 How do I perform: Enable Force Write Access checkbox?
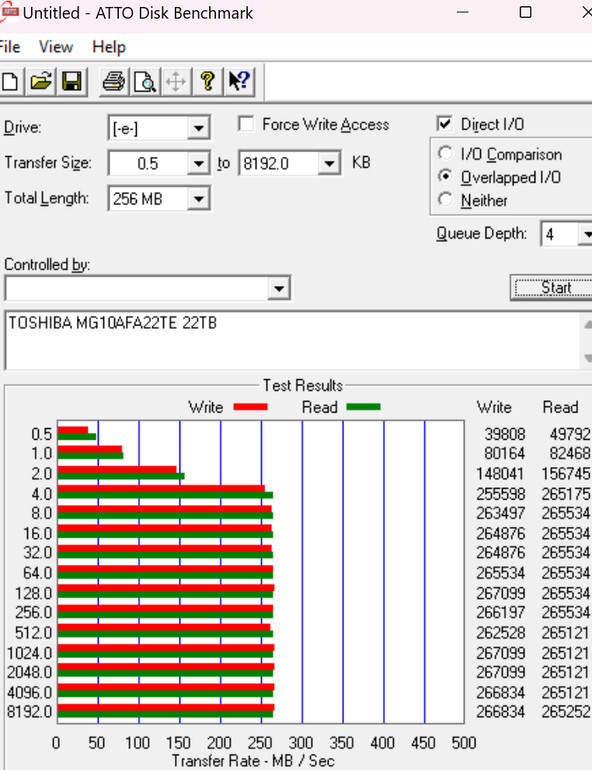click(246, 124)
